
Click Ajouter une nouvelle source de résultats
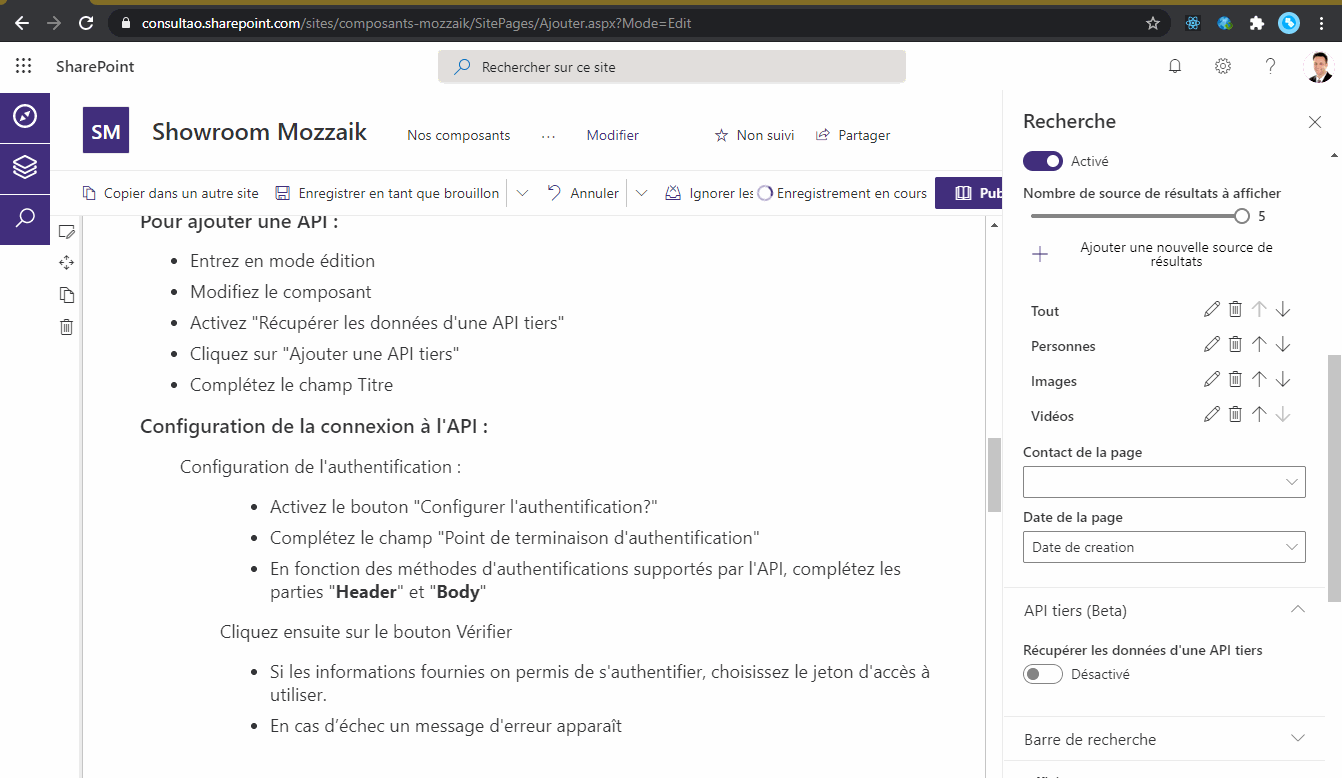1164,254
